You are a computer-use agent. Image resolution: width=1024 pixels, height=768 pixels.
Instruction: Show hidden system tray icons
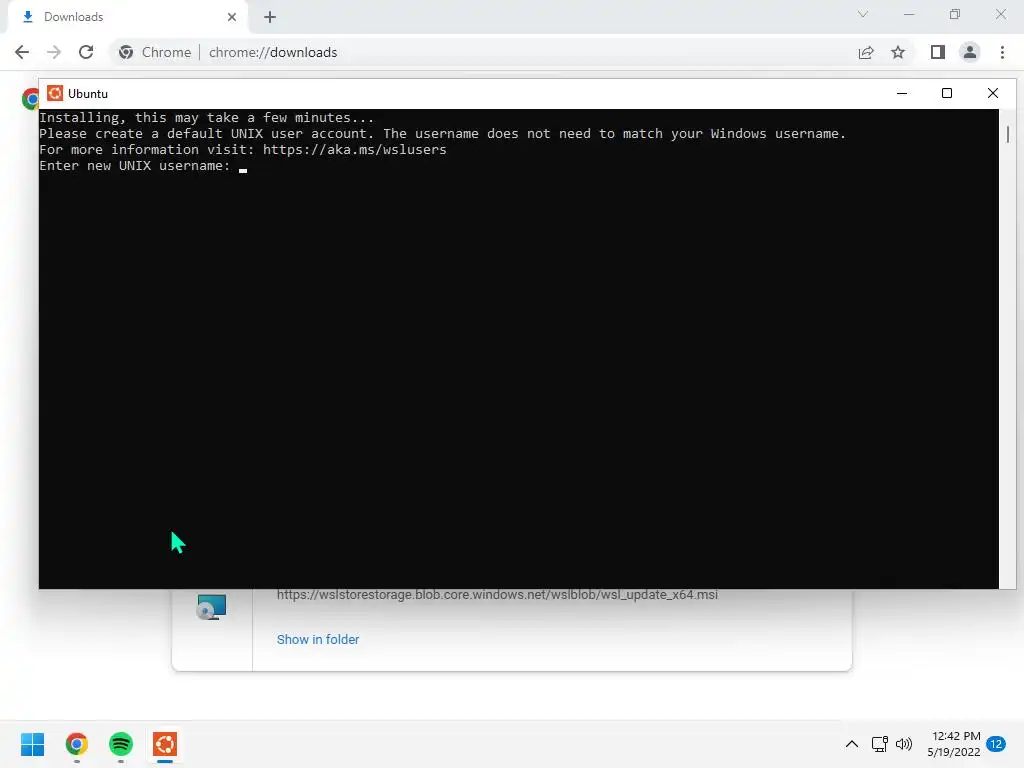[852, 744]
